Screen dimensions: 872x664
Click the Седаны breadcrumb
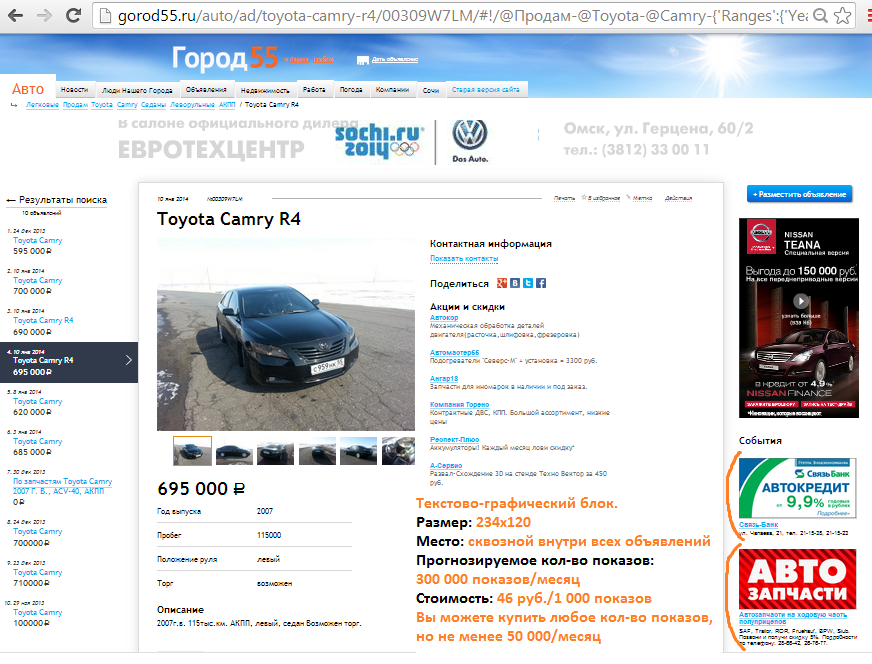[153, 105]
